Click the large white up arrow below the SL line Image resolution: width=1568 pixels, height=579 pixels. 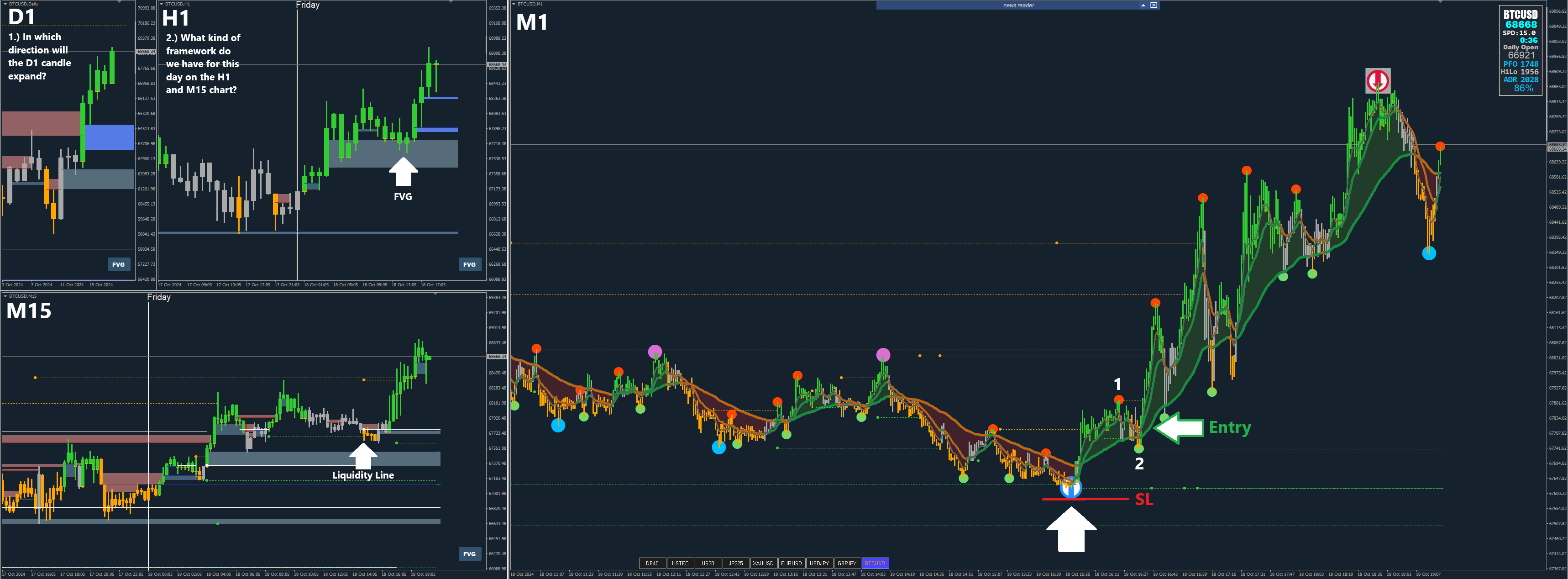point(1071,529)
